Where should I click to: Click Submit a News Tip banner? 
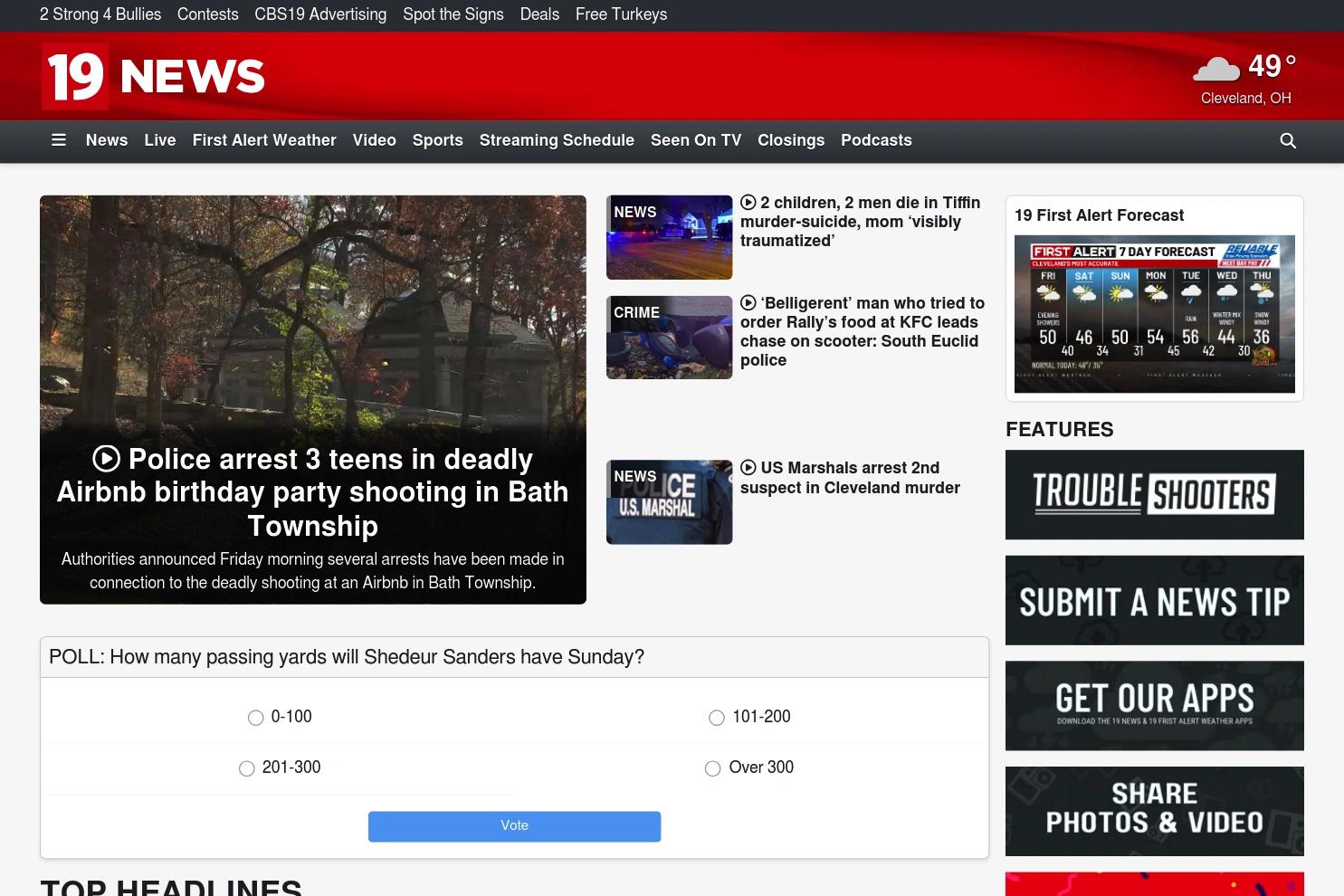1155,601
